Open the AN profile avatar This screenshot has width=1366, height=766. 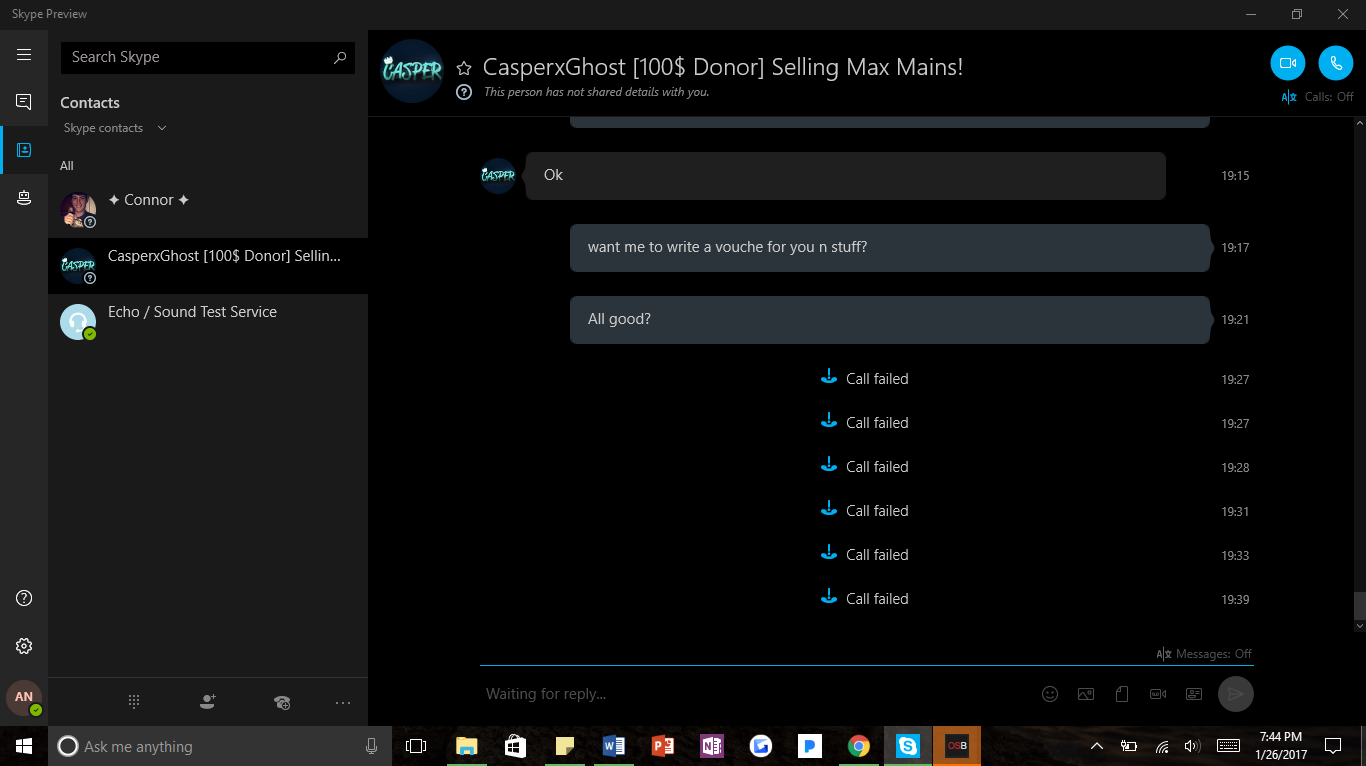point(24,697)
